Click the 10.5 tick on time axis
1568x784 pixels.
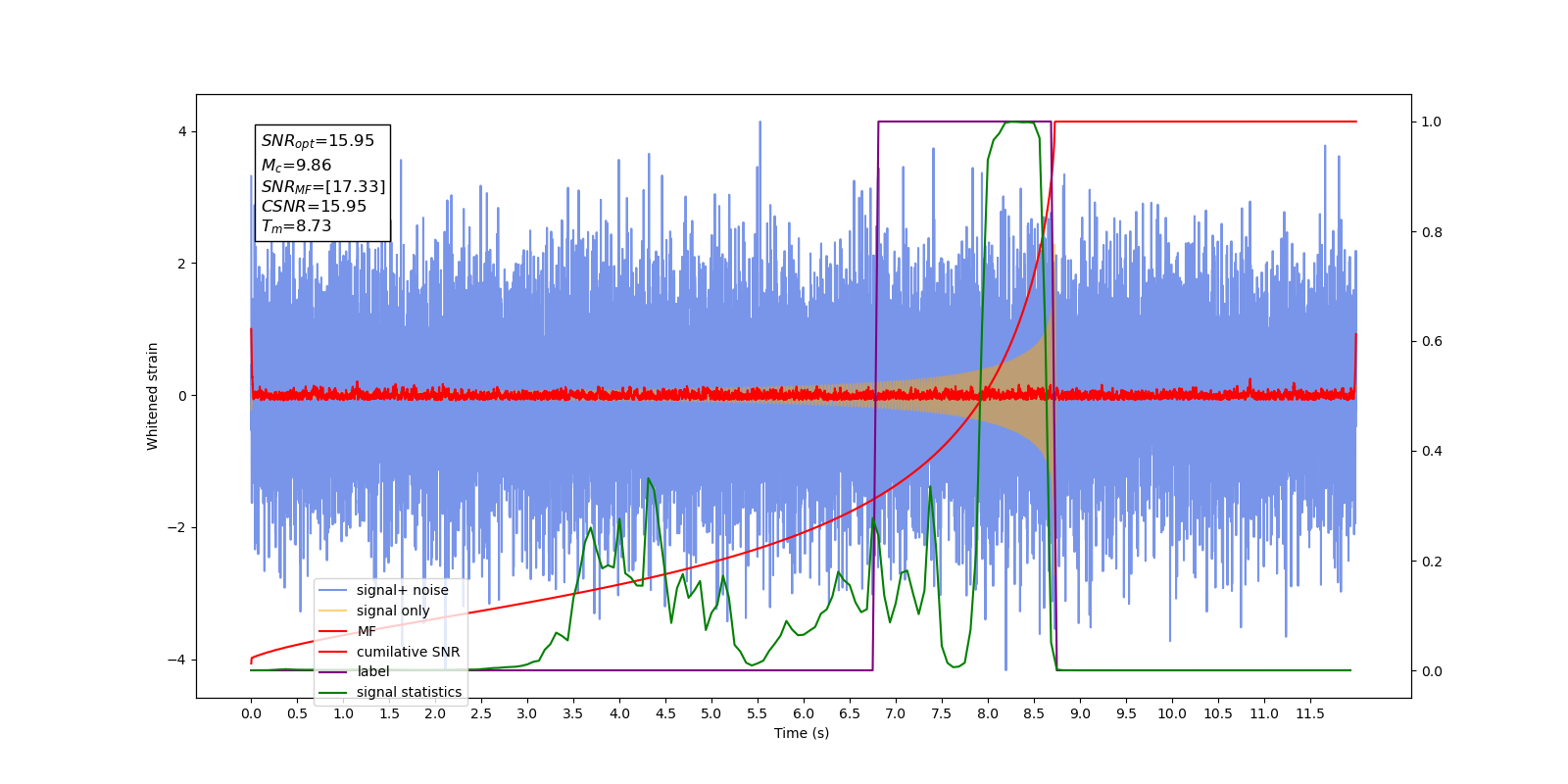[1218, 713]
